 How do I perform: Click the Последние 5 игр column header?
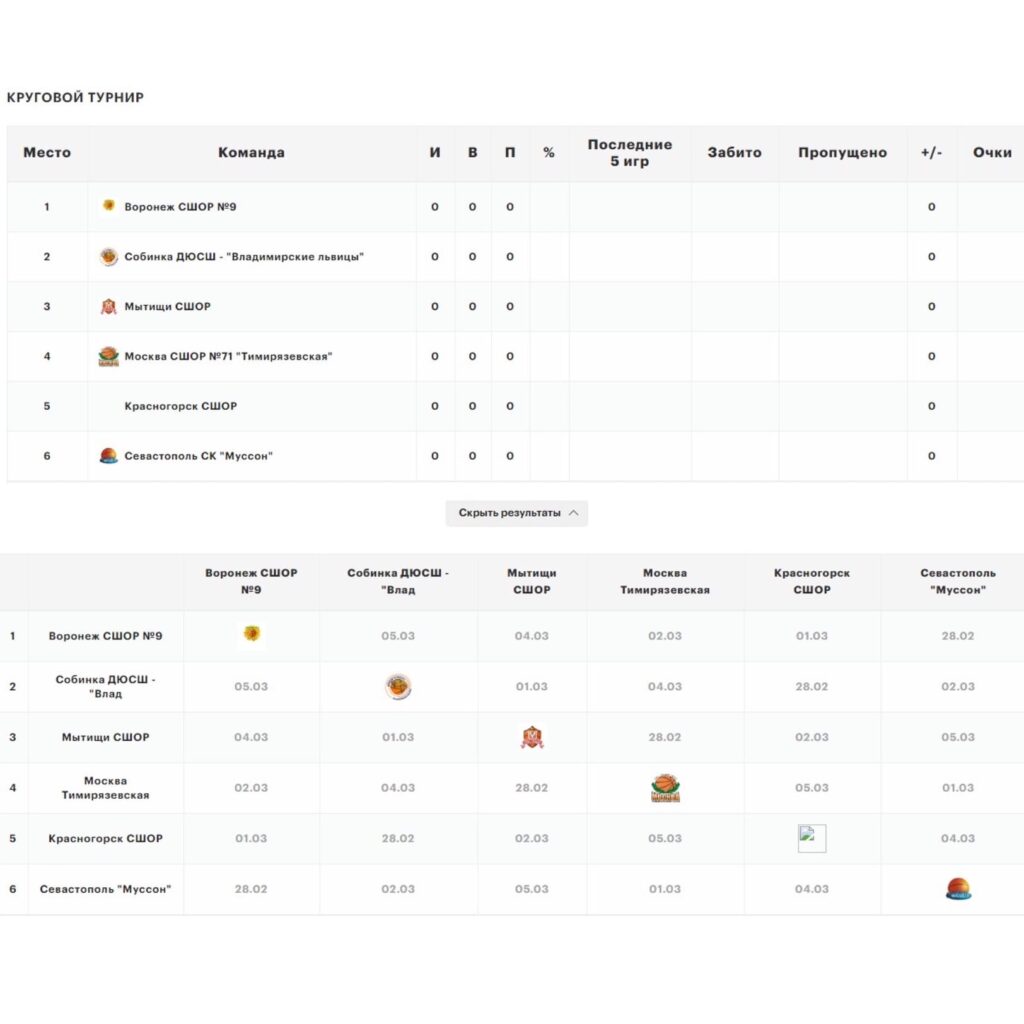[x=630, y=153]
